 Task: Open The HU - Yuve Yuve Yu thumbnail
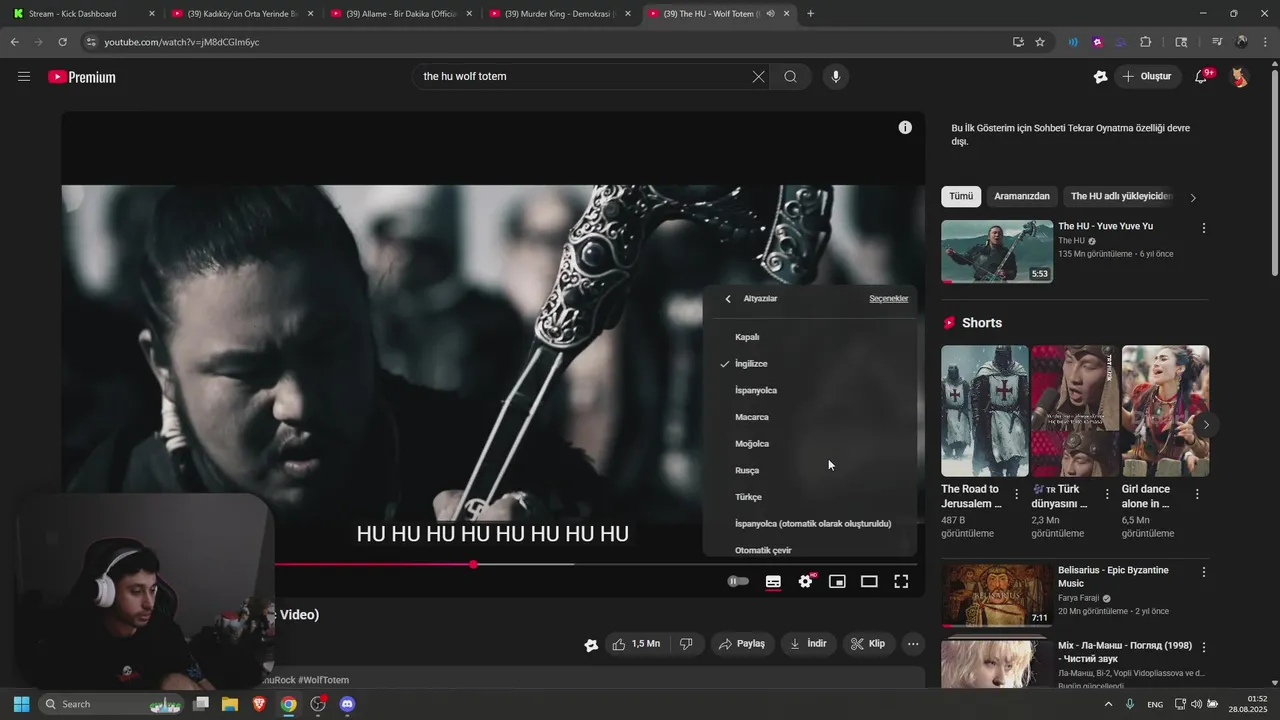tap(997, 252)
